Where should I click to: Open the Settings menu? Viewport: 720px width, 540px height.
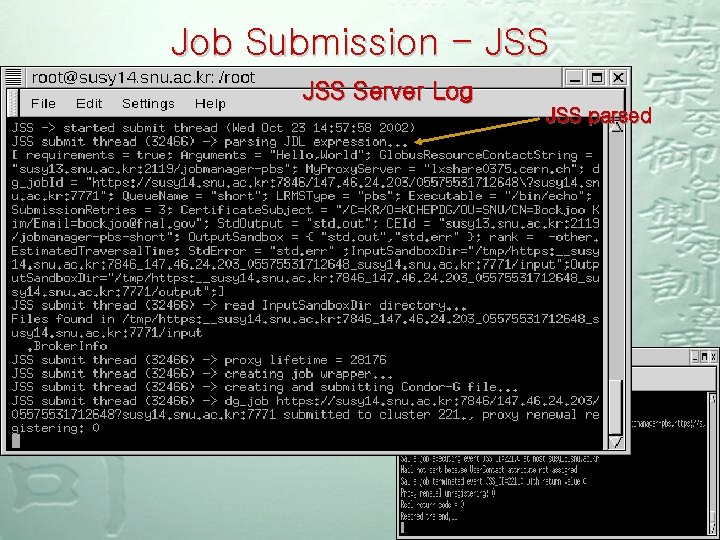click(148, 104)
